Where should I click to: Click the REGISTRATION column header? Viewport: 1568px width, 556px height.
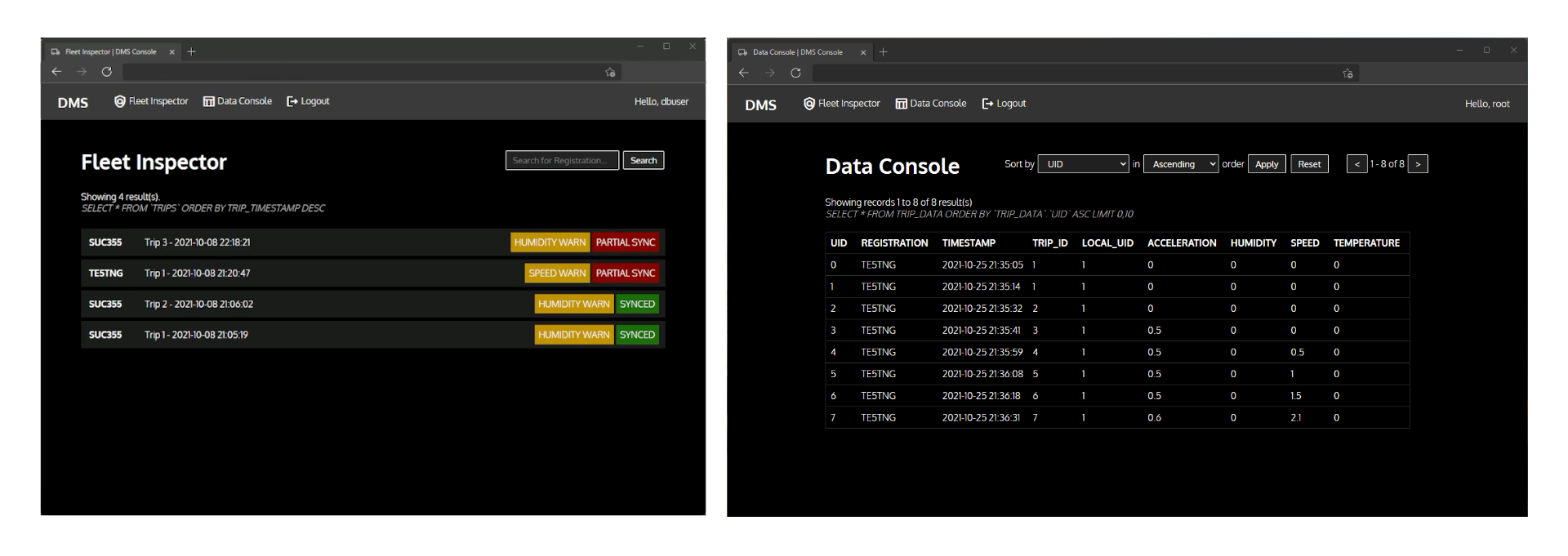[x=894, y=243]
